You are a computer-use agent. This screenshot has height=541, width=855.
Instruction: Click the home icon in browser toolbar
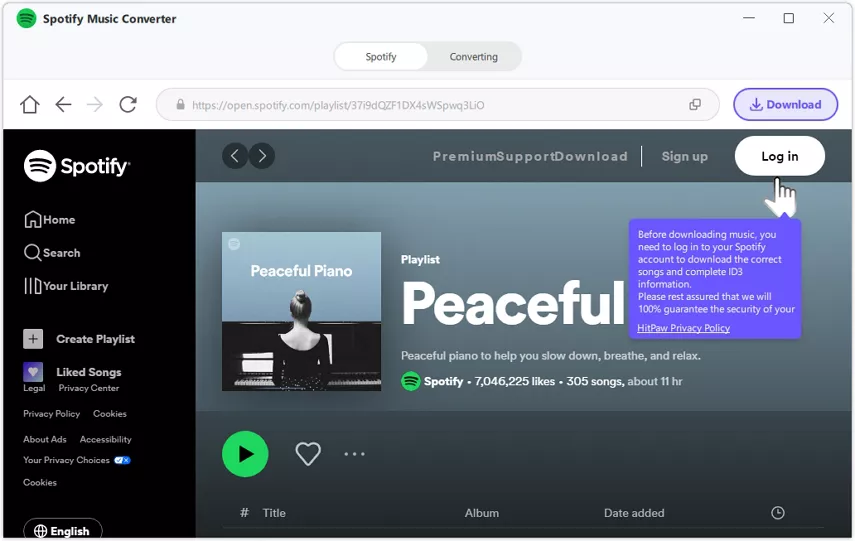tap(30, 105)
